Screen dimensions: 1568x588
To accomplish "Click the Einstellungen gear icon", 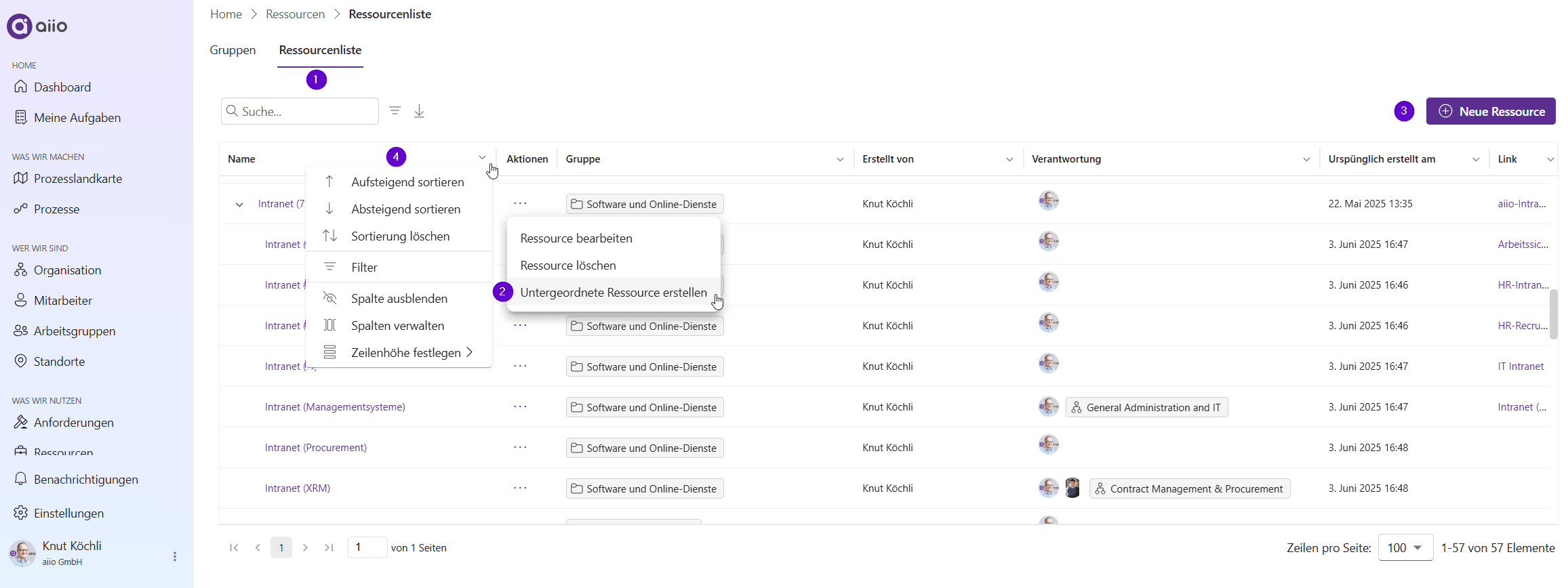I will [x=21, y=513].
